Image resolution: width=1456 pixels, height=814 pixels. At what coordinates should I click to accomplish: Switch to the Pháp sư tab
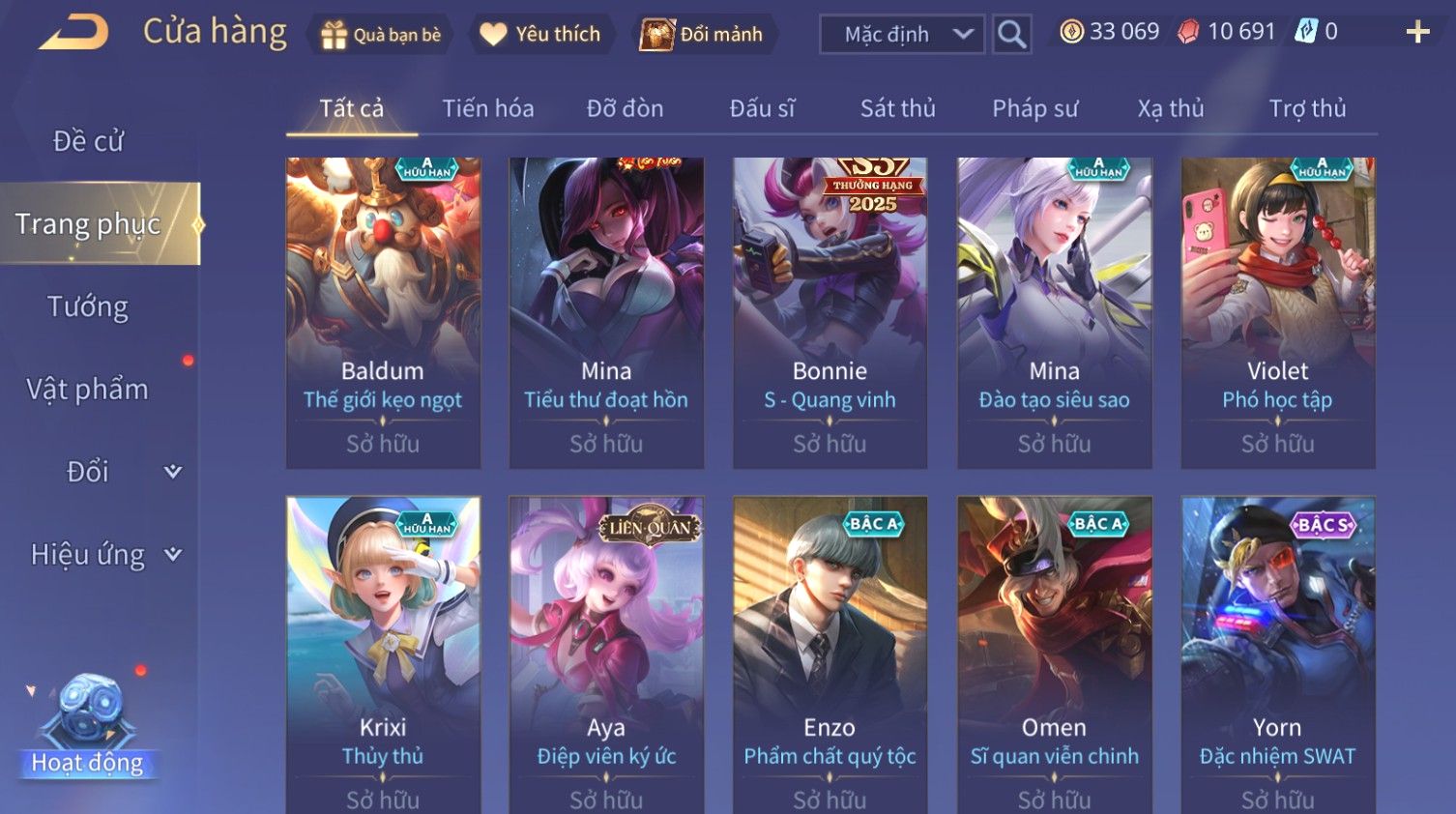(1034, 108)
